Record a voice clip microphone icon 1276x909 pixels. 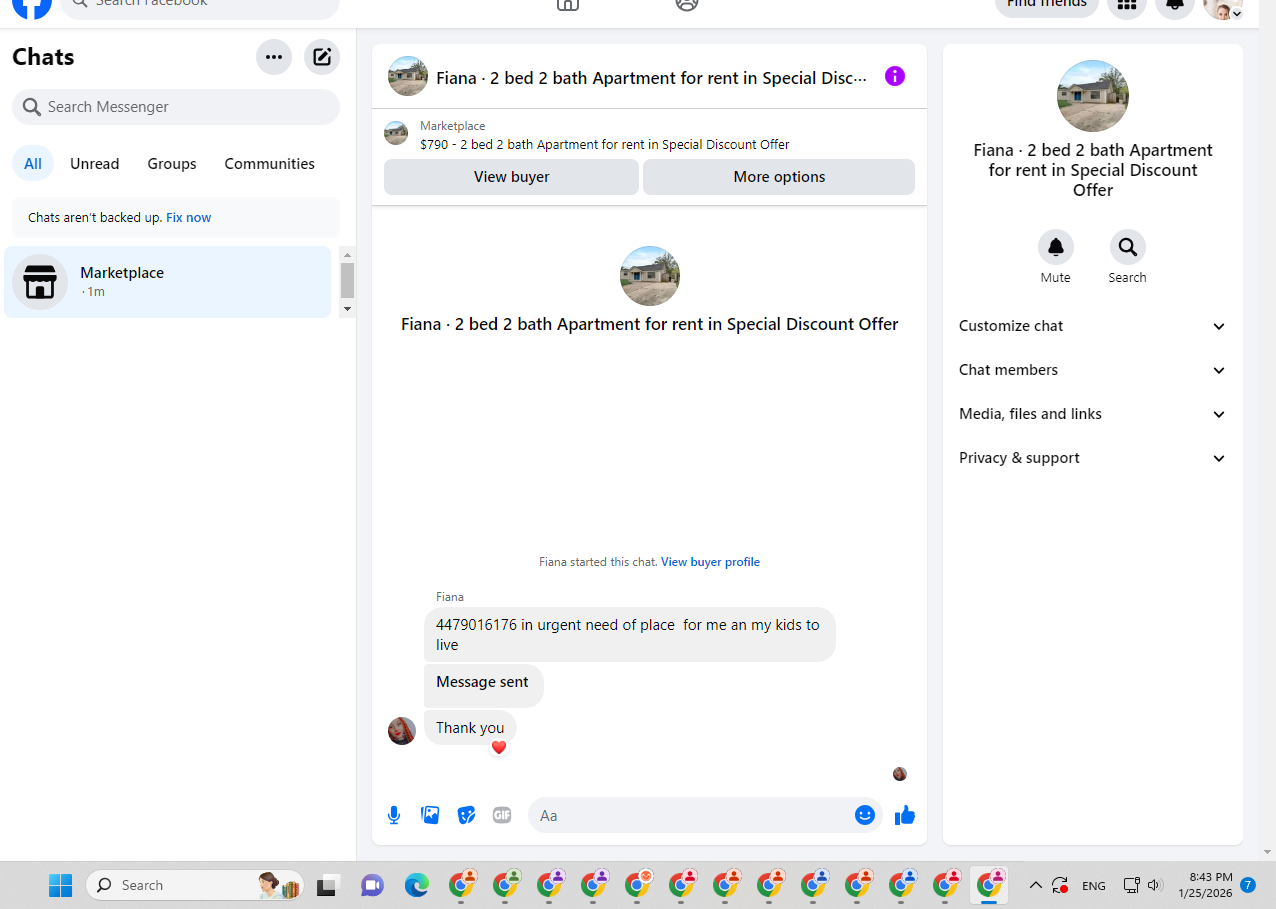[394, 815]
